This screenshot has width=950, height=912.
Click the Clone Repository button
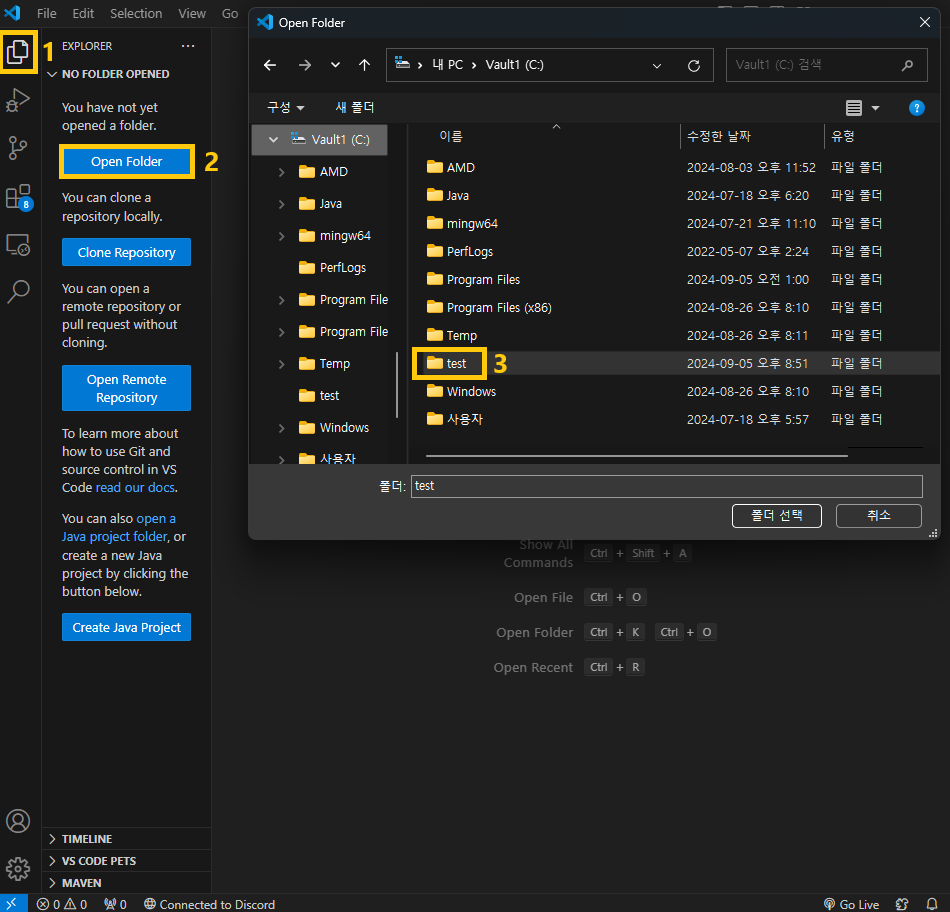[x=126, y=252]
